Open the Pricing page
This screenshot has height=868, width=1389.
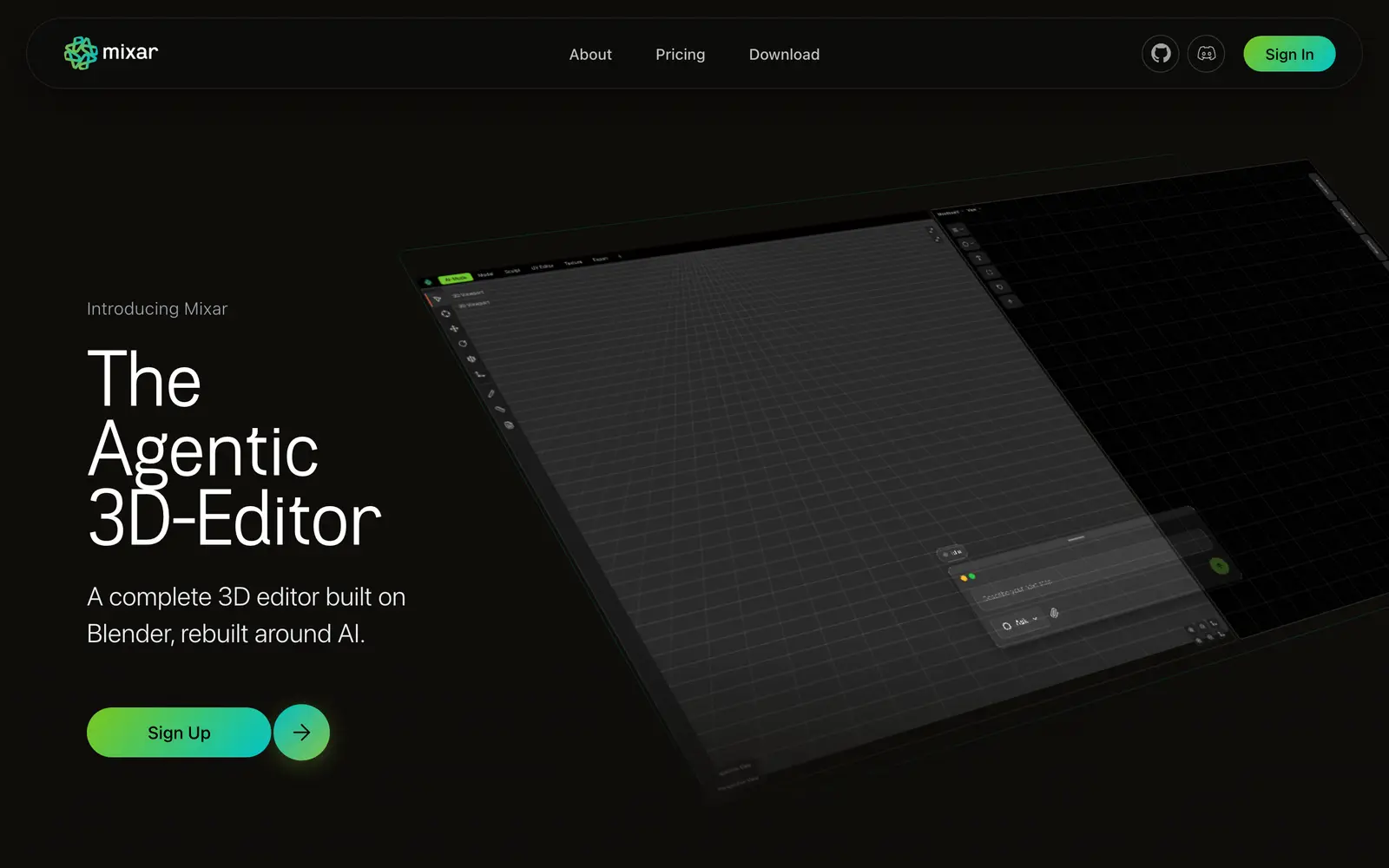tap(681, 55)
